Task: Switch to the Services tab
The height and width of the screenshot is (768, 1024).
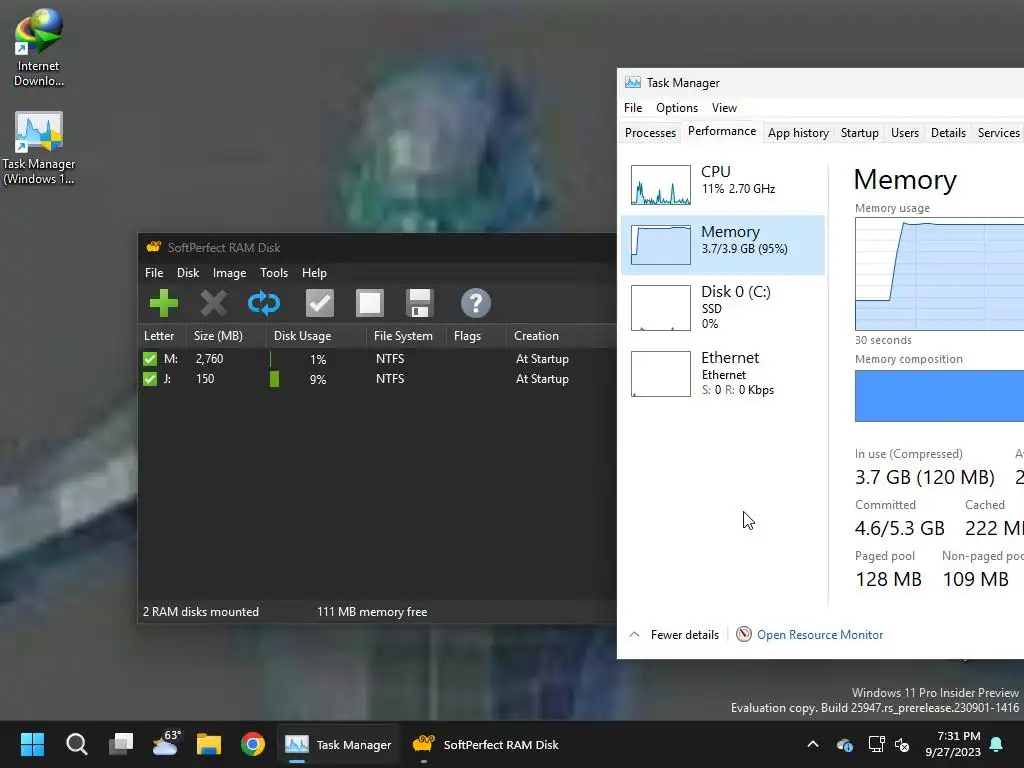Action: 998,133
